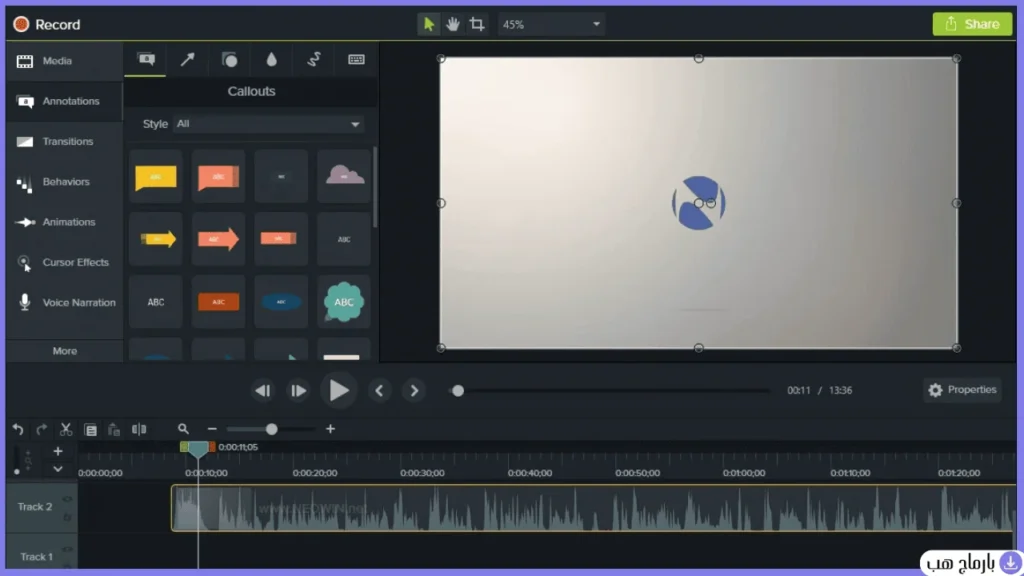Viewport: 1024px width, 576px height.
Task: Switch to the Transitions tab
Action: click(64, 142)
